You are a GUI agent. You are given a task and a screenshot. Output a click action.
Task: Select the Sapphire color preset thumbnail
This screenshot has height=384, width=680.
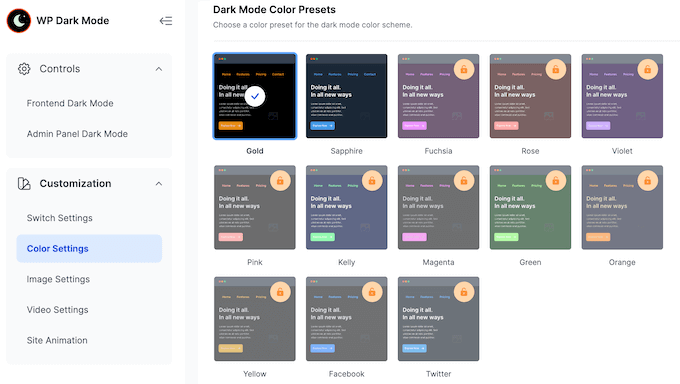click(x=347, y=96)
